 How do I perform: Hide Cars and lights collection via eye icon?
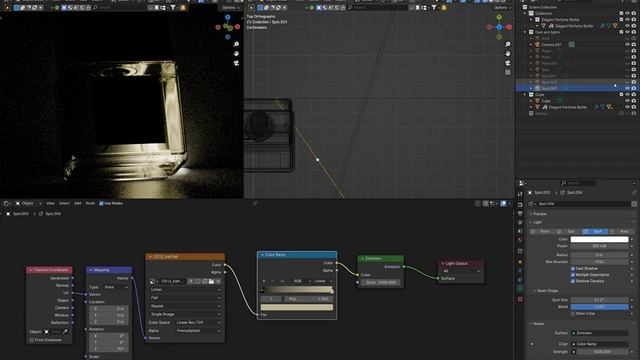coord(627,32)
